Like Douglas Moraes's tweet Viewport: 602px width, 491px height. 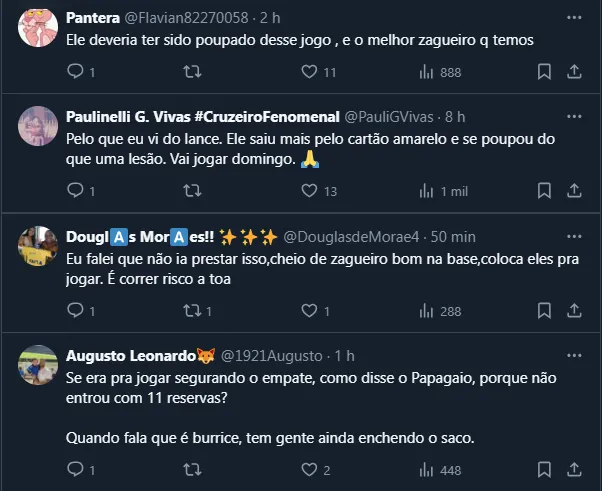[309, 311]
